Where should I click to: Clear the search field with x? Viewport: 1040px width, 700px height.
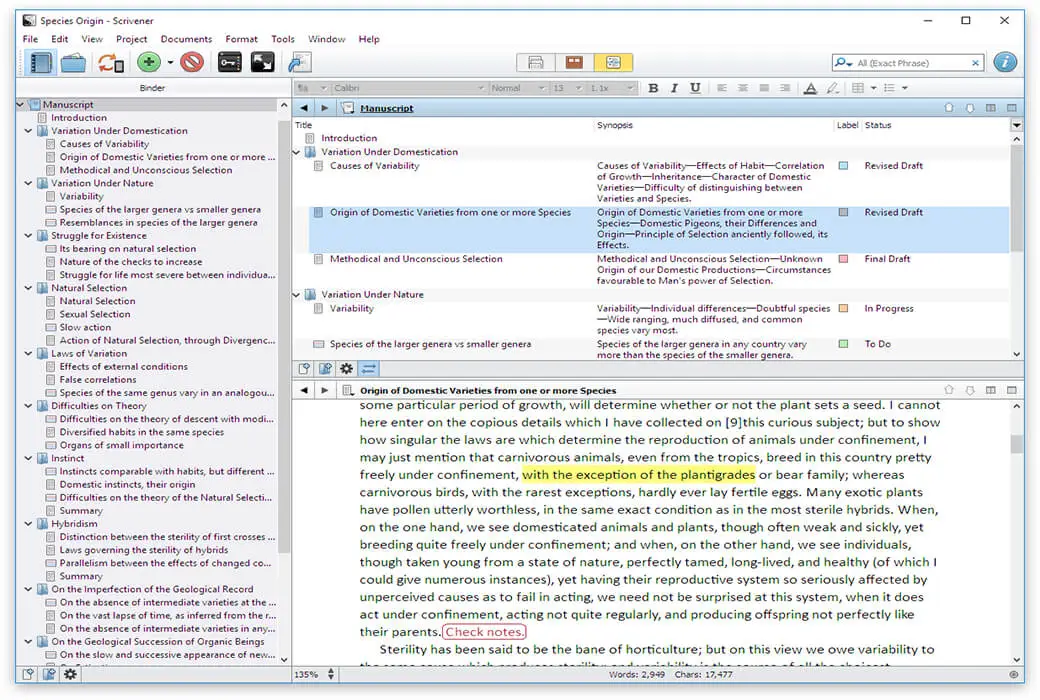click(x=975, y=63)
